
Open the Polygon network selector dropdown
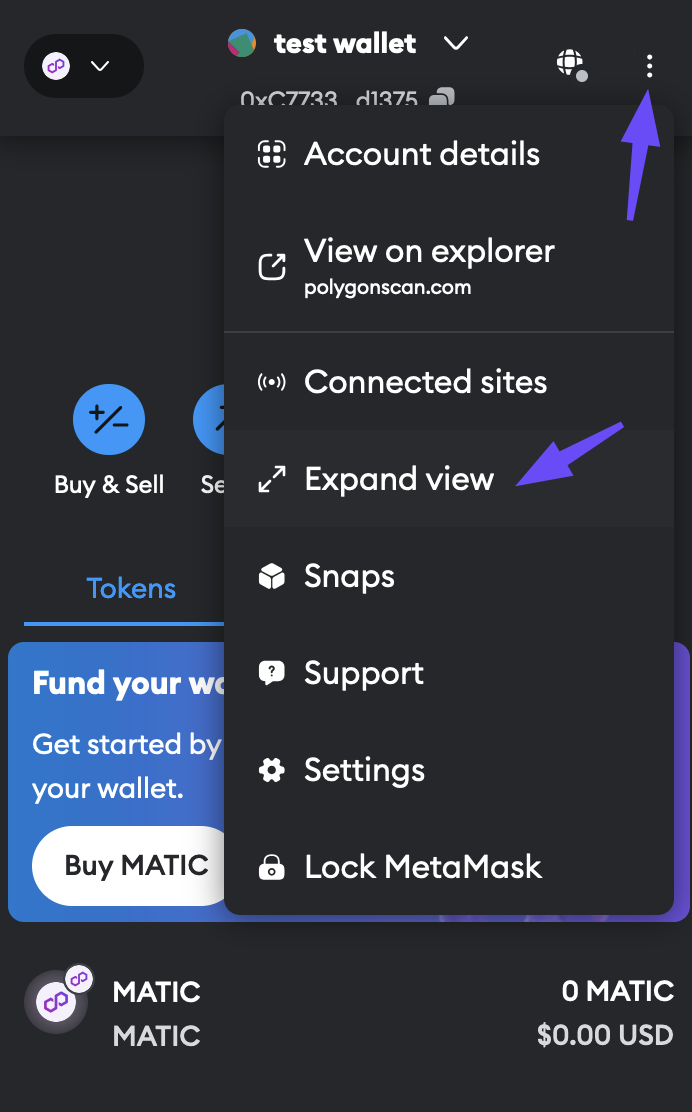click(83, 66)
